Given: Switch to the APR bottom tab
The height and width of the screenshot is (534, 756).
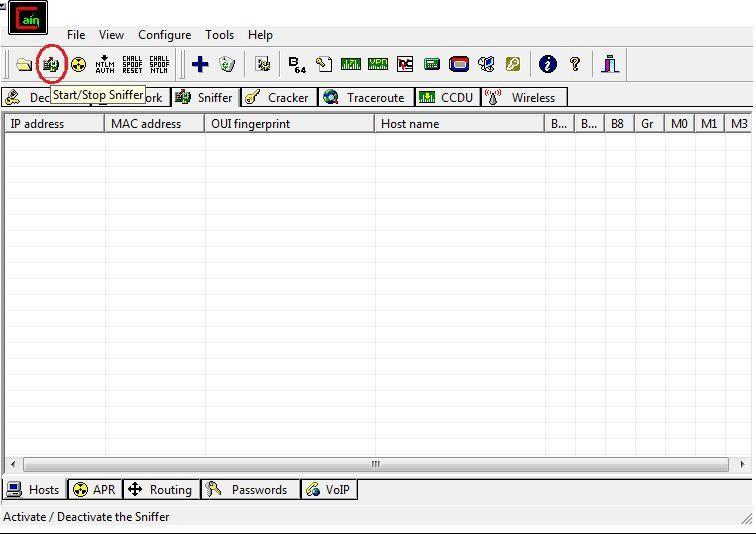Looking at the screenshot, I should (x=94, y=490).
